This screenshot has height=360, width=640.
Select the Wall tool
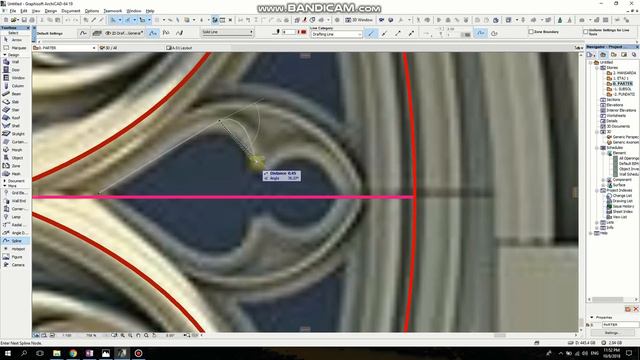click(x=16, y=62)
